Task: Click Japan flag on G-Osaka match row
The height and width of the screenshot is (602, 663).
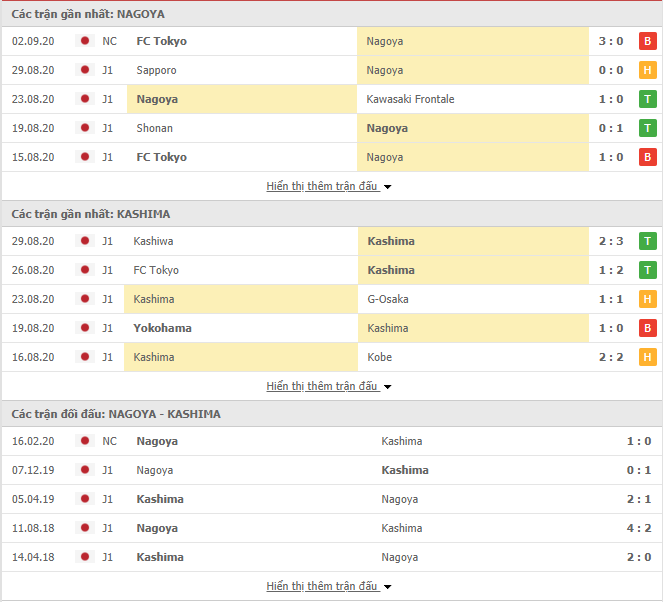Action: pyautogui.click(x=84, y=299)
